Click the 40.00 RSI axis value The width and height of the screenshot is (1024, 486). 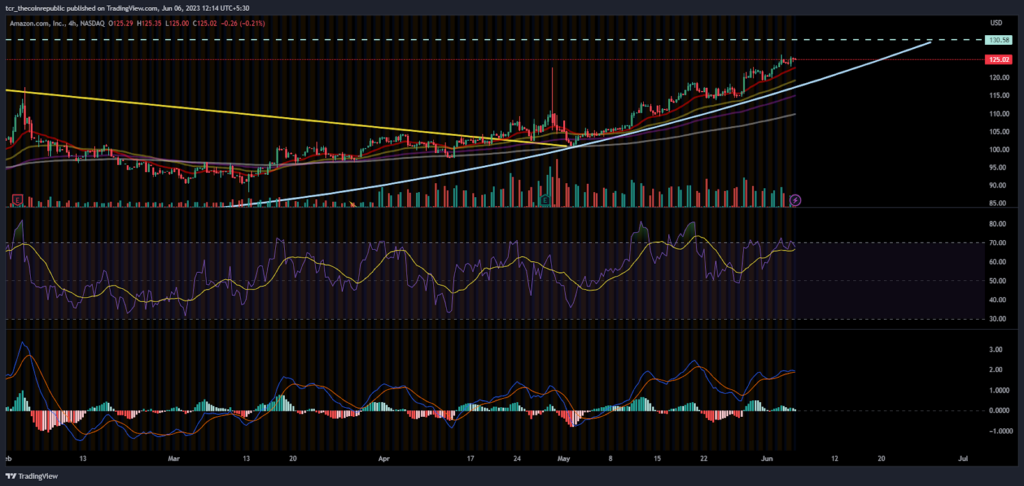click(1000, 300)
